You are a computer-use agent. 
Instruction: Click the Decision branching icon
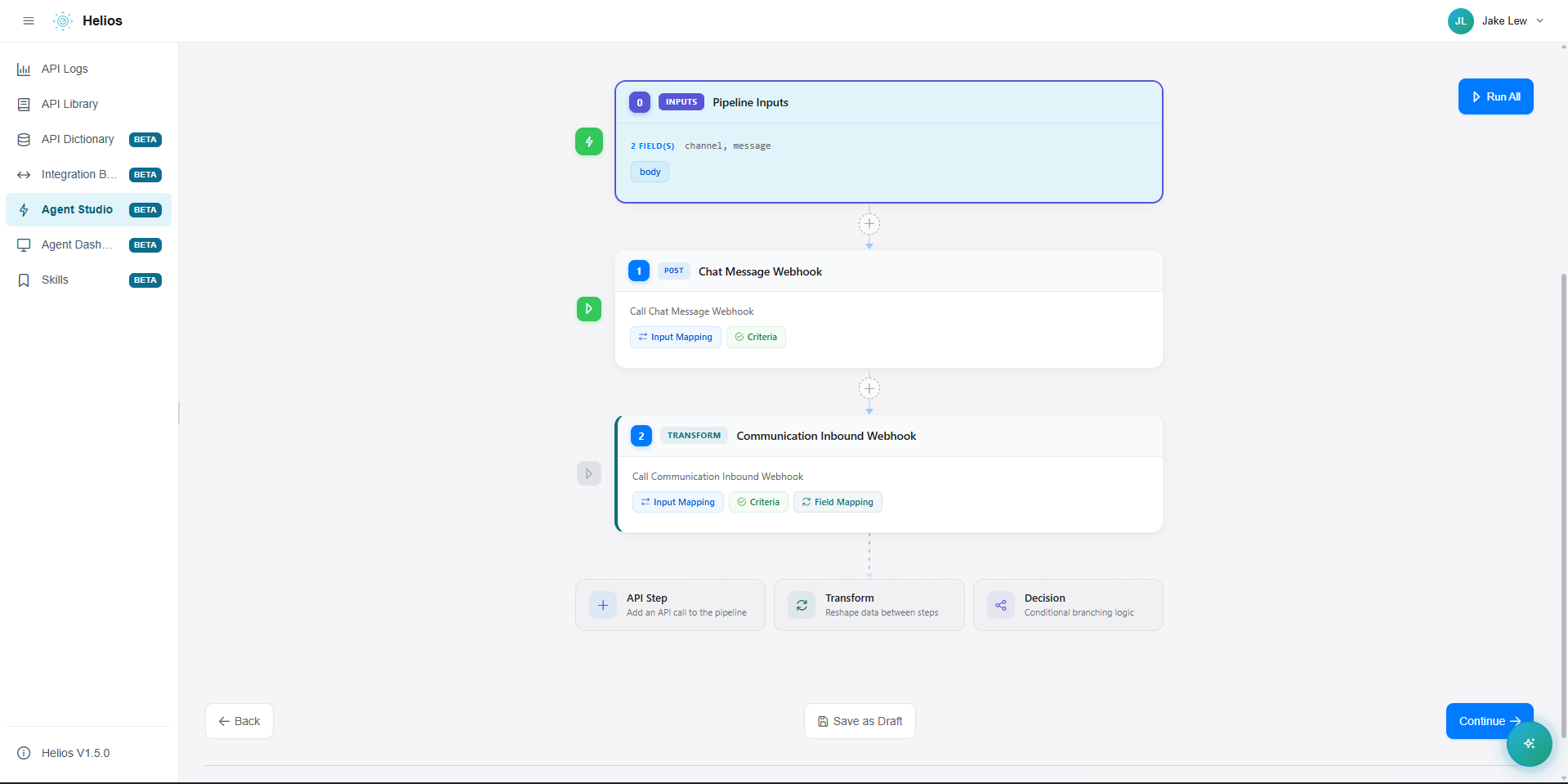point(1001,605)
